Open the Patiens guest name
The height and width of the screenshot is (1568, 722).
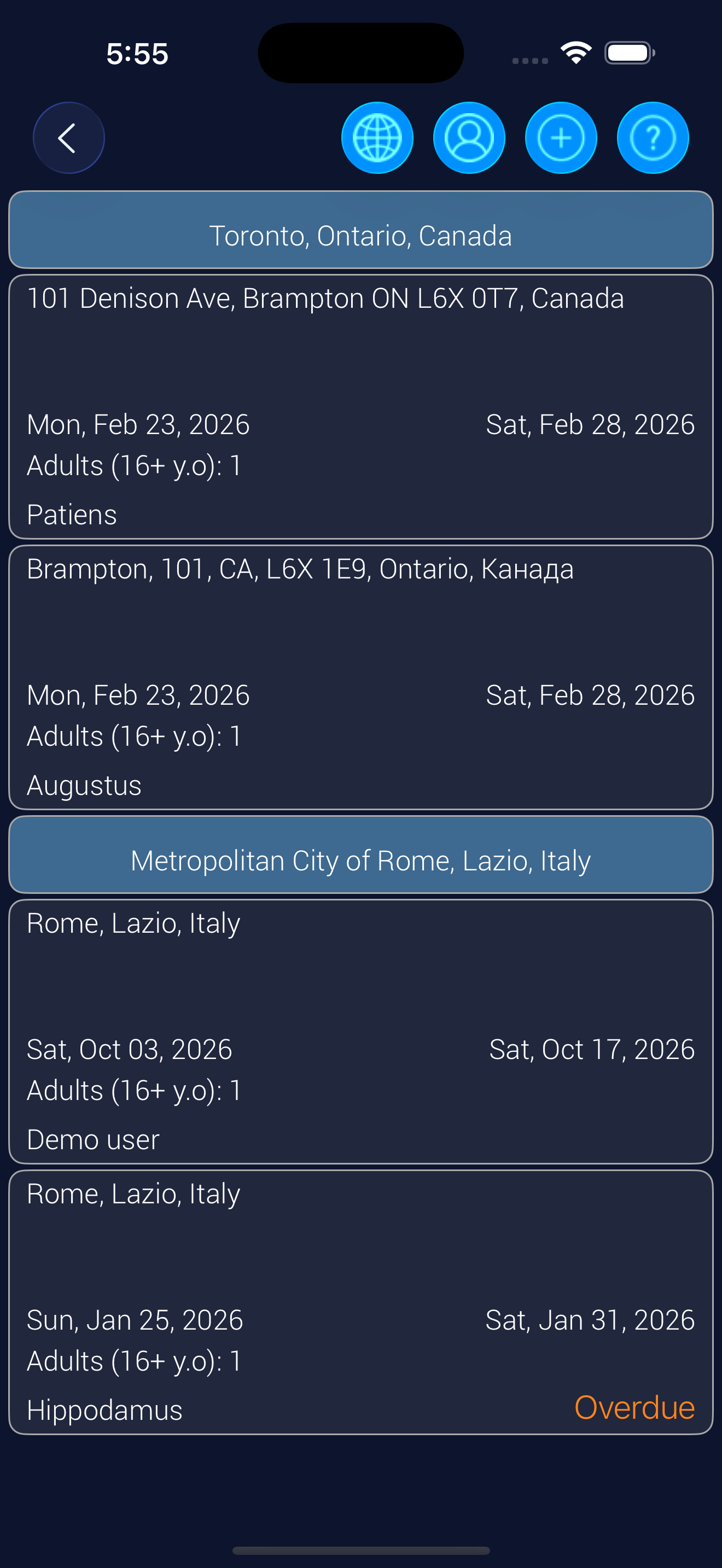coord(72,515)
